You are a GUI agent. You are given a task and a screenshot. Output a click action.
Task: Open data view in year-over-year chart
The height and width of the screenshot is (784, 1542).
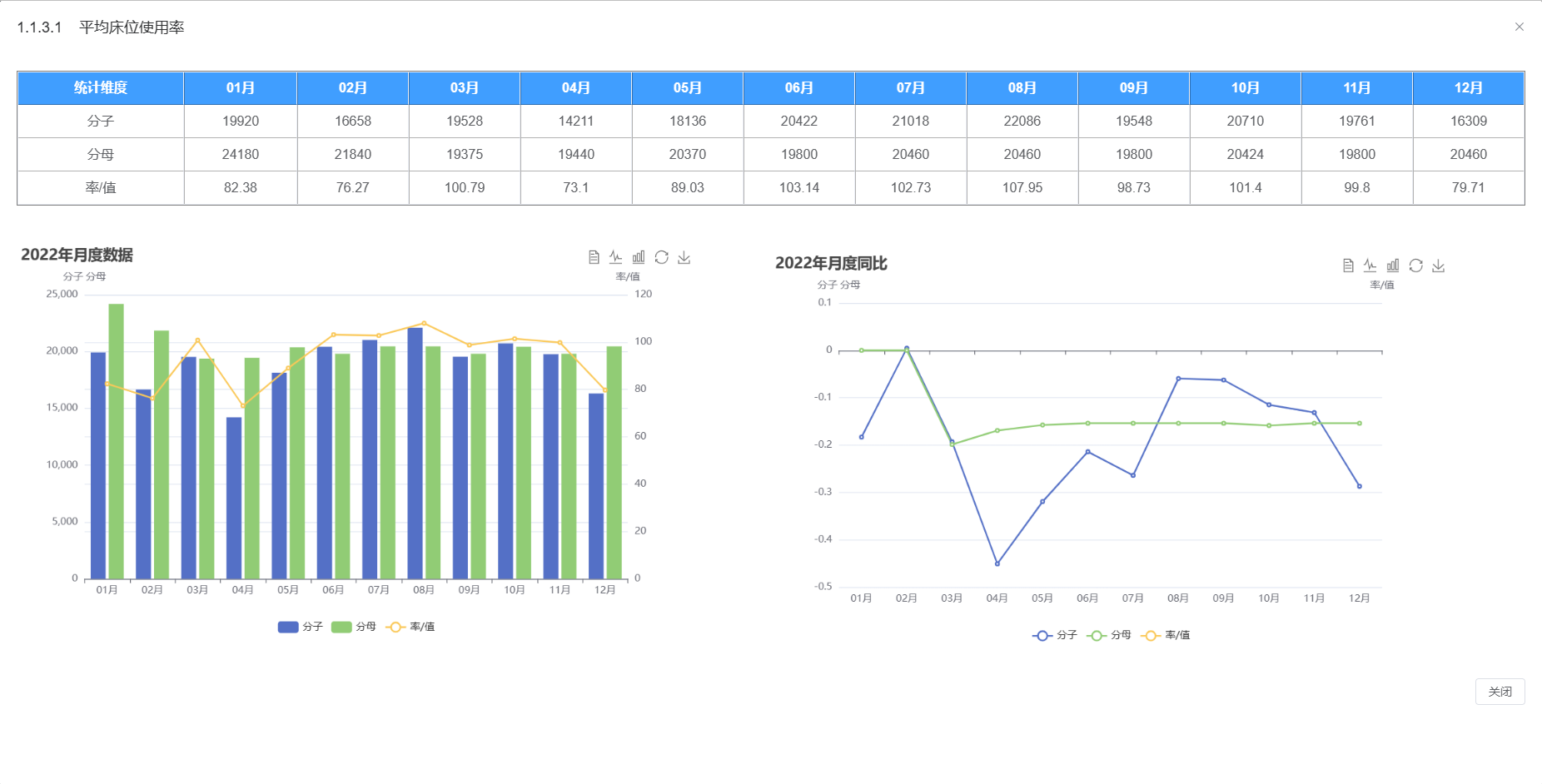click(1348, 265)
